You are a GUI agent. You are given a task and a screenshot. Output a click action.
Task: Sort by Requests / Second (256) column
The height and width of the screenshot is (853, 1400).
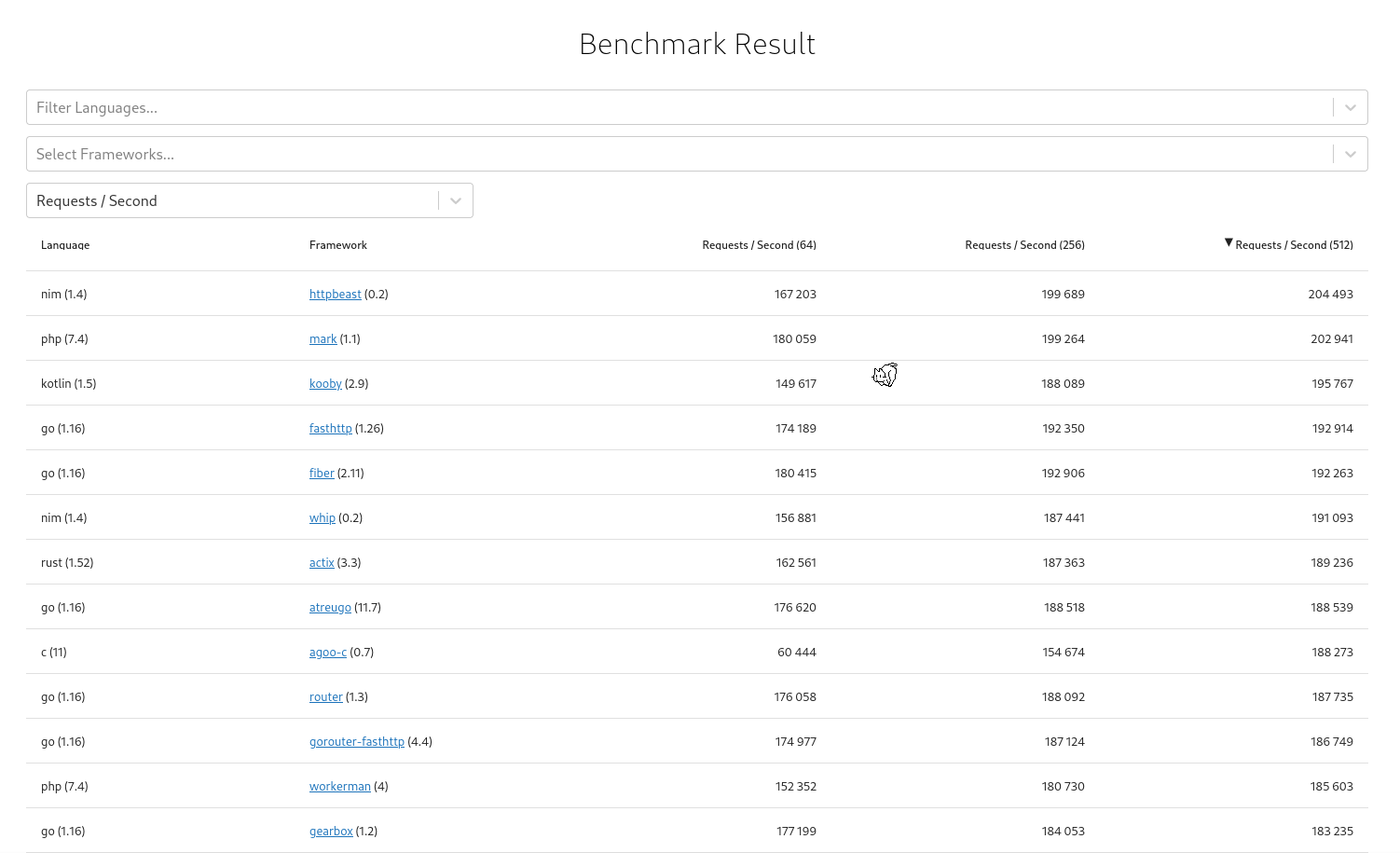pyautogui.click(x=1024, y=244)
